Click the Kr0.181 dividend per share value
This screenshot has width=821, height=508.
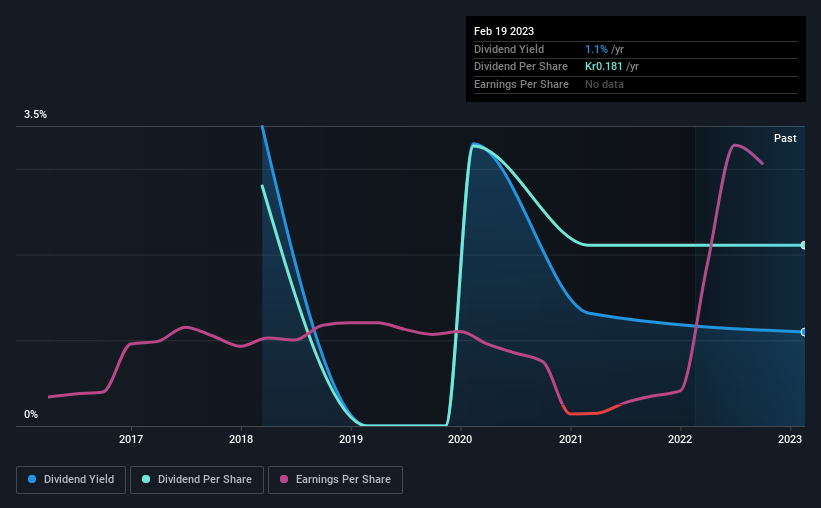point(604,67)
